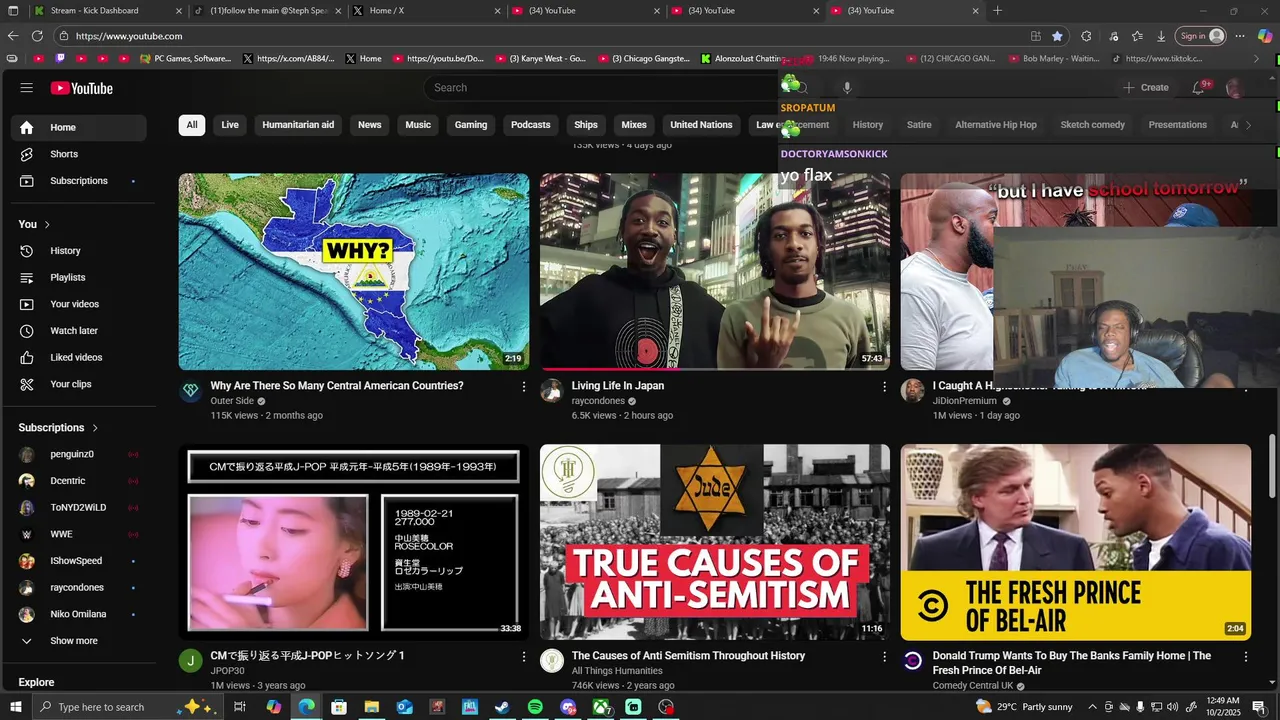Open the notifications bell

coord(1199,88)
